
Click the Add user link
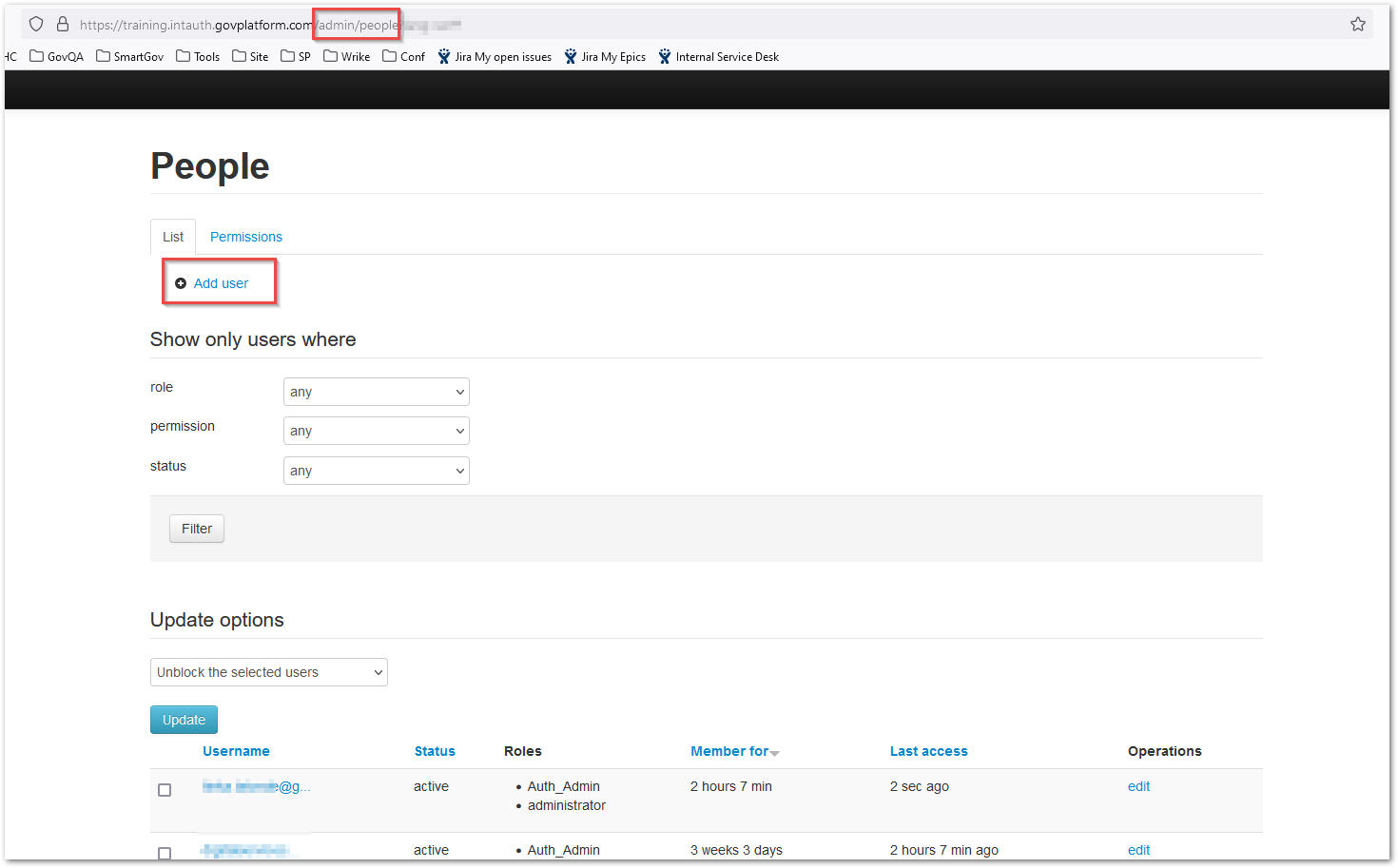222,283
